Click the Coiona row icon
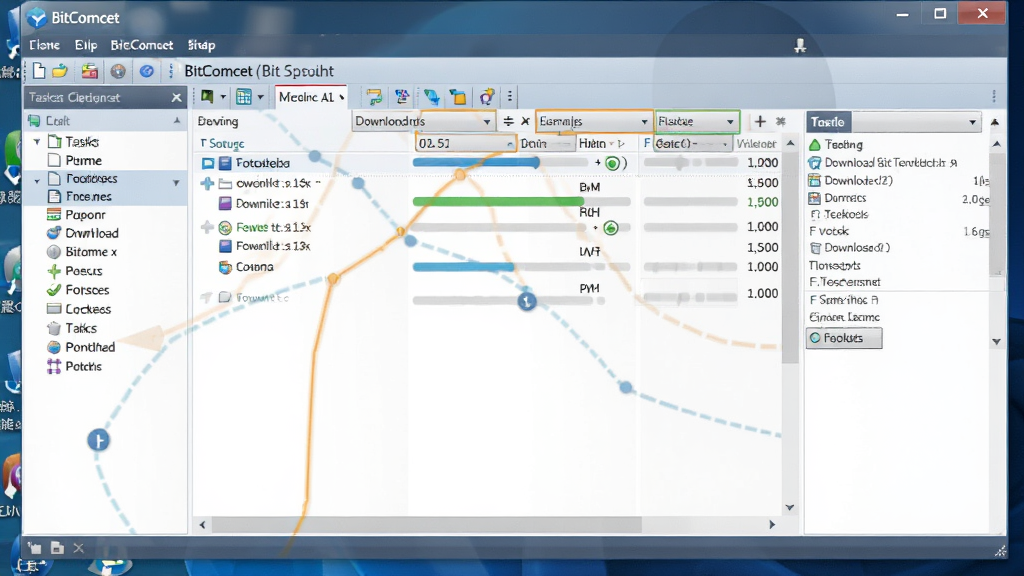 pos(225,267)
